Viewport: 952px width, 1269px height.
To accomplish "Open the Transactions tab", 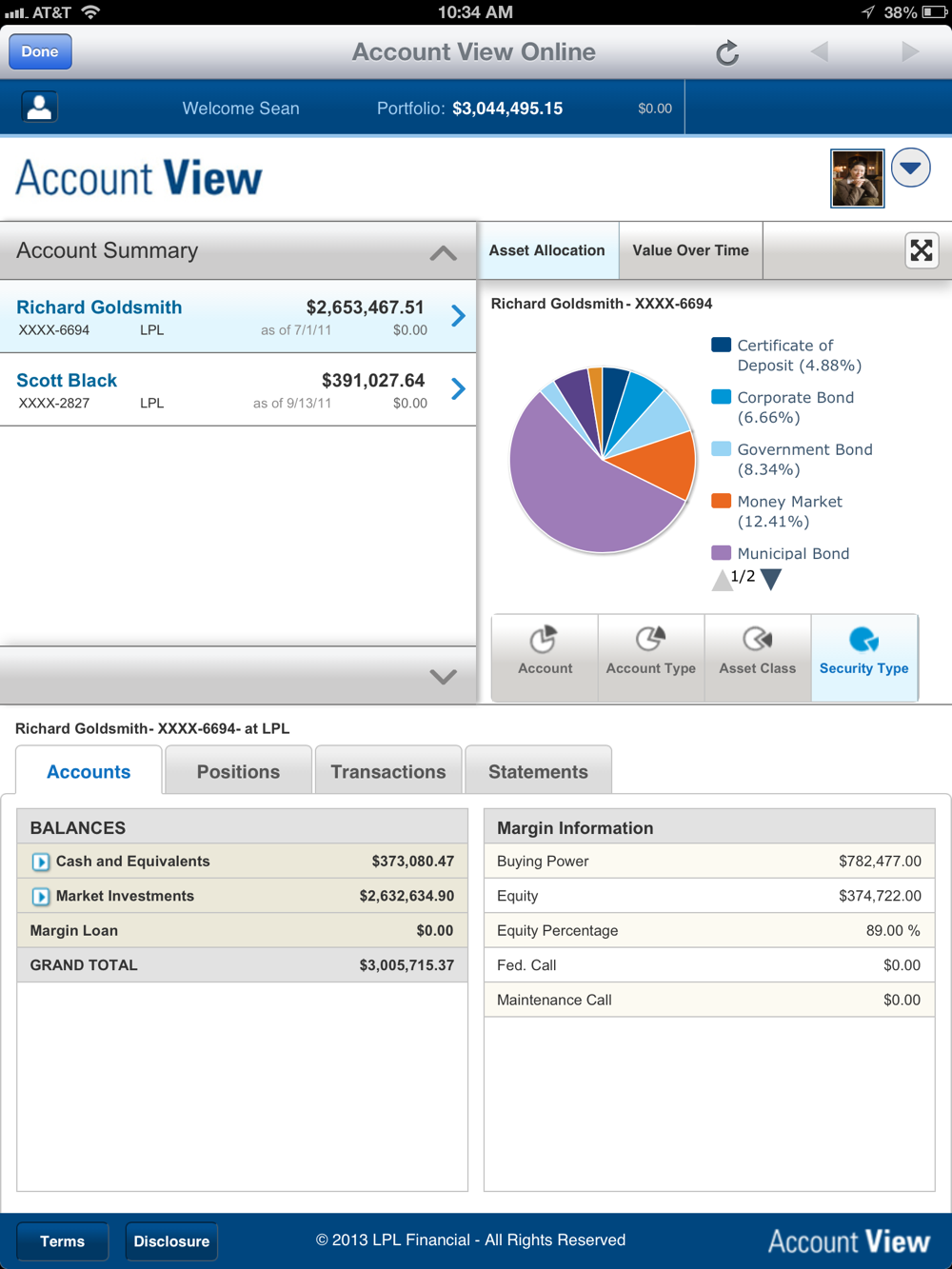I will click(388, 771).
